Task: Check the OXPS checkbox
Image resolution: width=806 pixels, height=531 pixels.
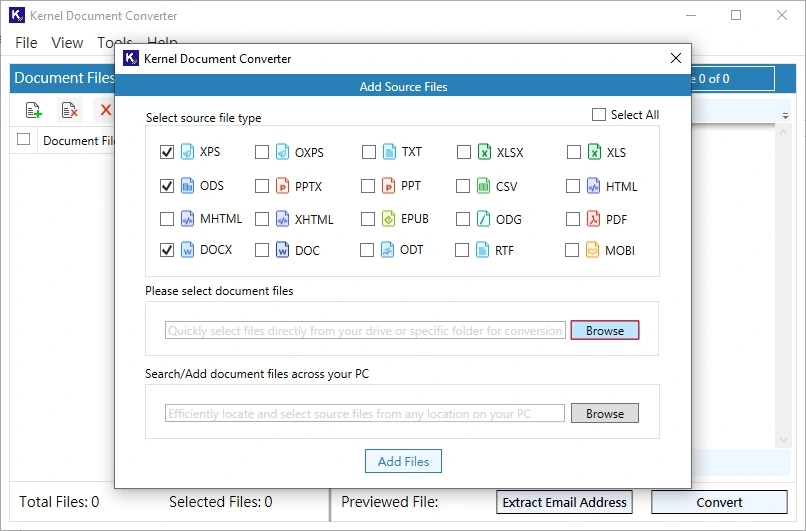Action: click(x=262, y=152)
